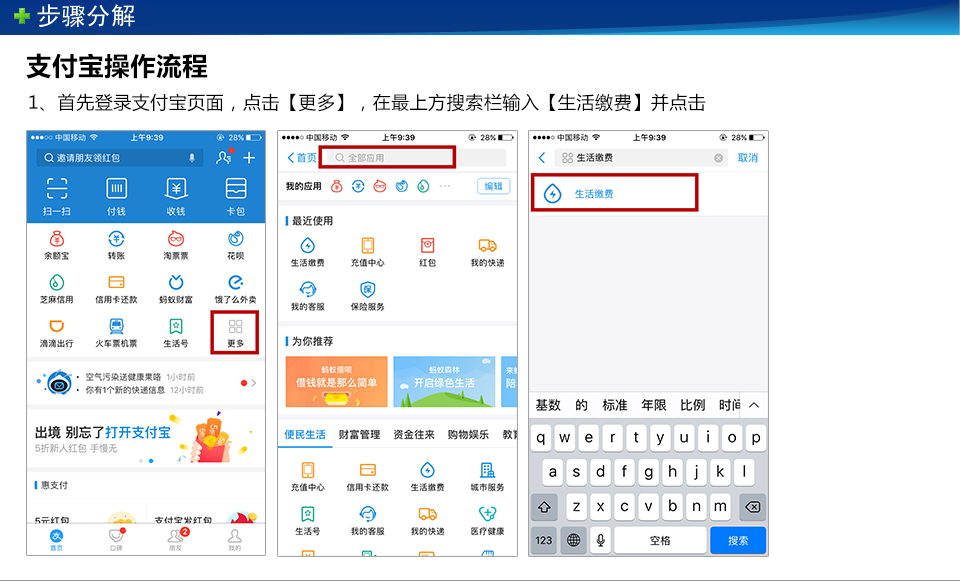Select the 资金往来 tab

coord(414,435)
